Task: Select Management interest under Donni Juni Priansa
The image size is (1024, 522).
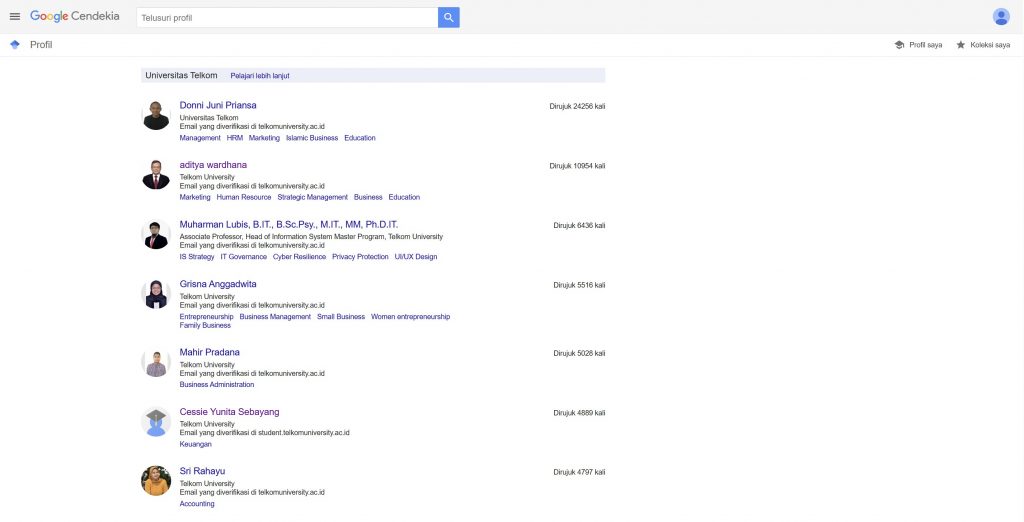Action: pos(200,138)
